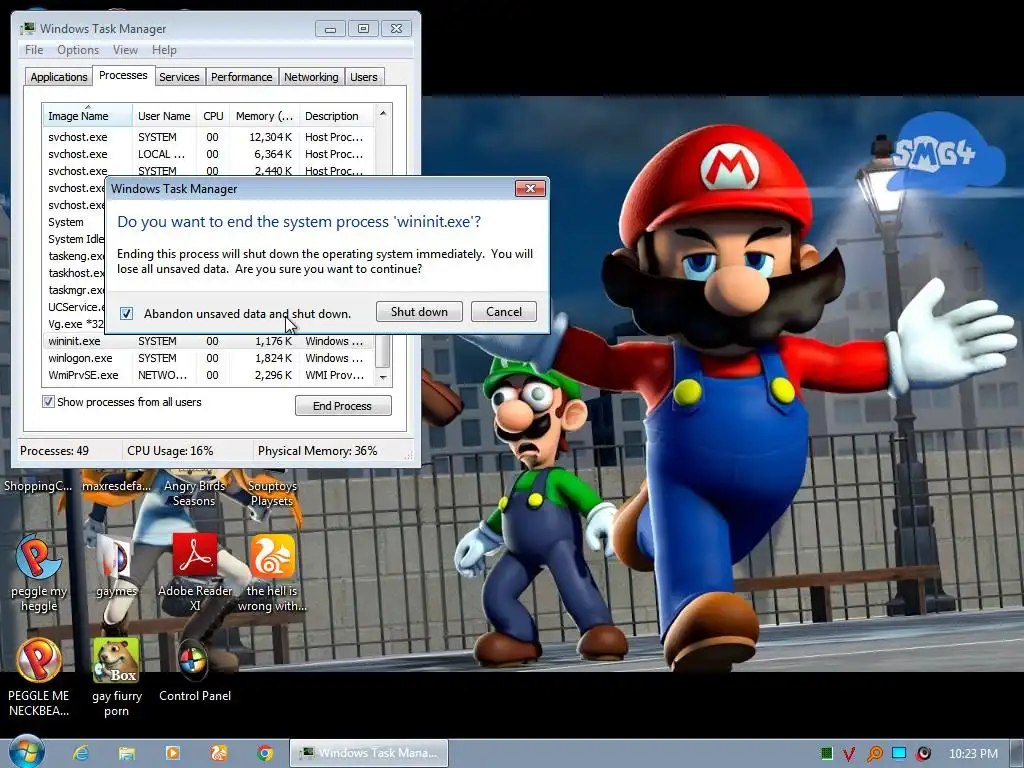Sort processes by CPU column
This screenshot has width=1024, height=768.
tap(214, 116)
